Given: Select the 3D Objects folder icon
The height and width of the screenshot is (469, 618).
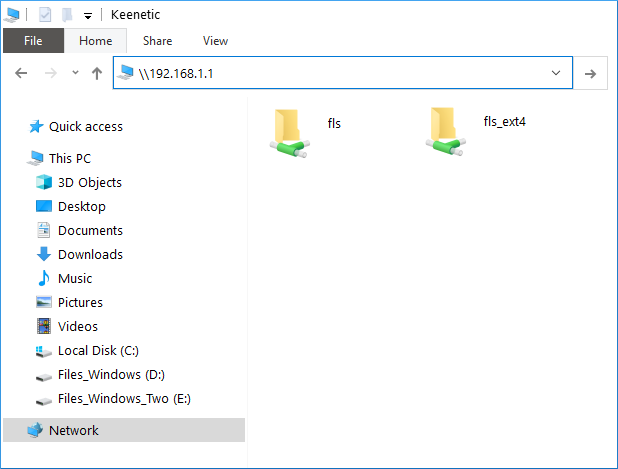Looking at the screenshot, I should click(44, 182).
